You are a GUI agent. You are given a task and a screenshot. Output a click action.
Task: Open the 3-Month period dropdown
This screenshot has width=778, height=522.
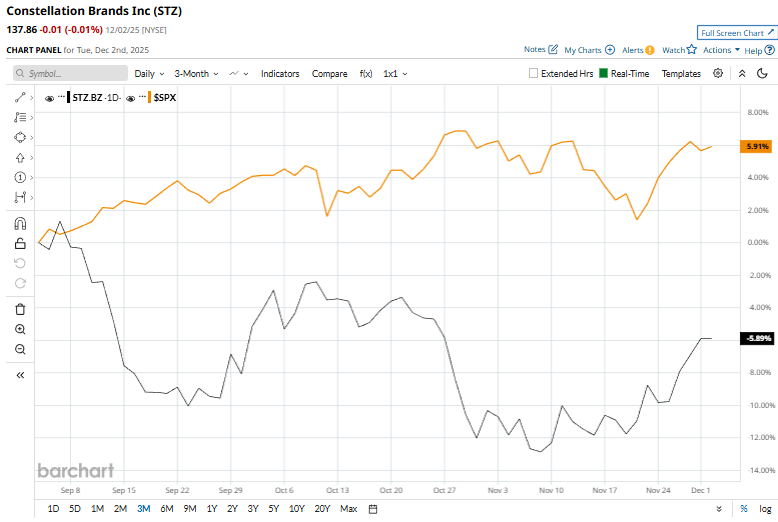pyautogui.click(x=196, y=73)
